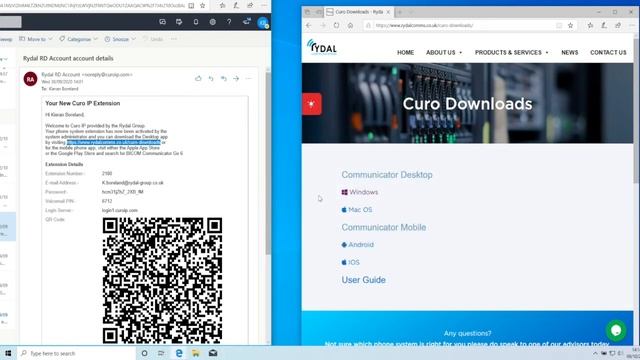640x360 pixels.
Task: Click the Outlook reading pane scrollbar
Action: (268, 163)
